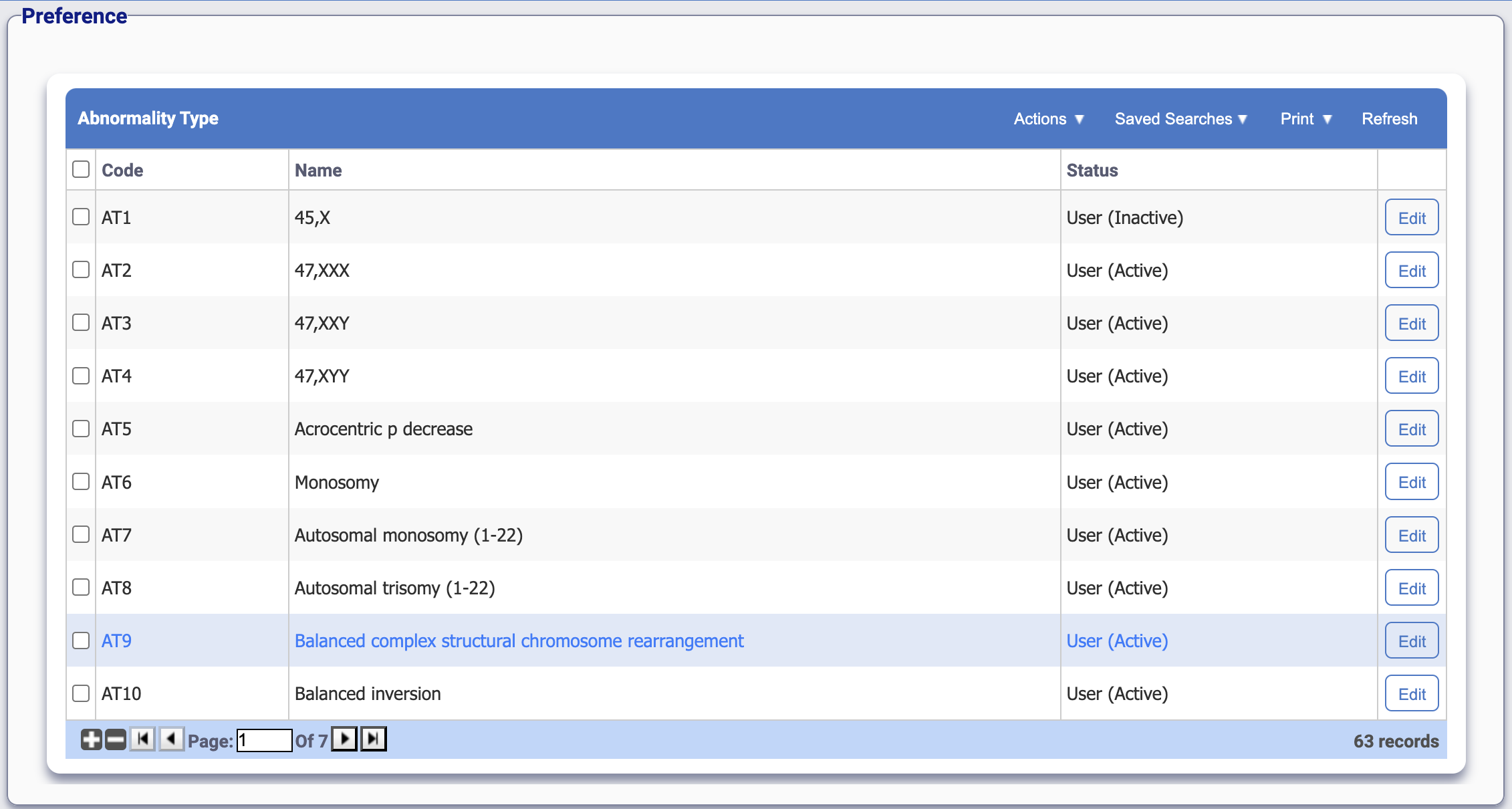Go to the previous page icon
The height and width of the screenshot is (809, 1512).
[171, 739]
